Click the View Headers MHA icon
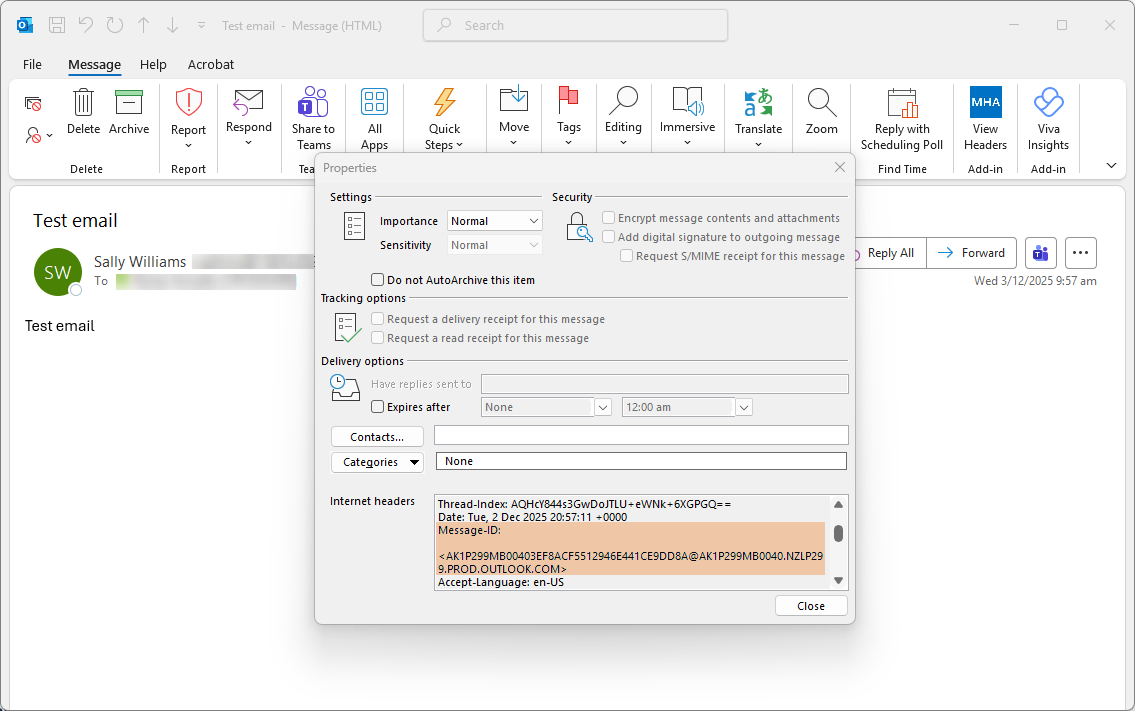This screenshot has width=1135, height=711. click(985, 102)
